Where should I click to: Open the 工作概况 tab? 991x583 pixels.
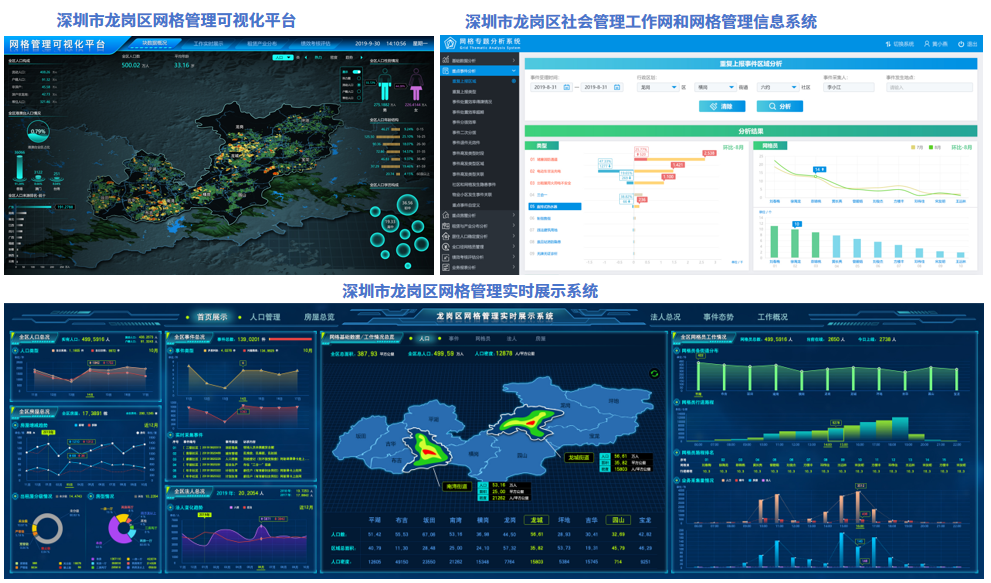click(773, 317)
